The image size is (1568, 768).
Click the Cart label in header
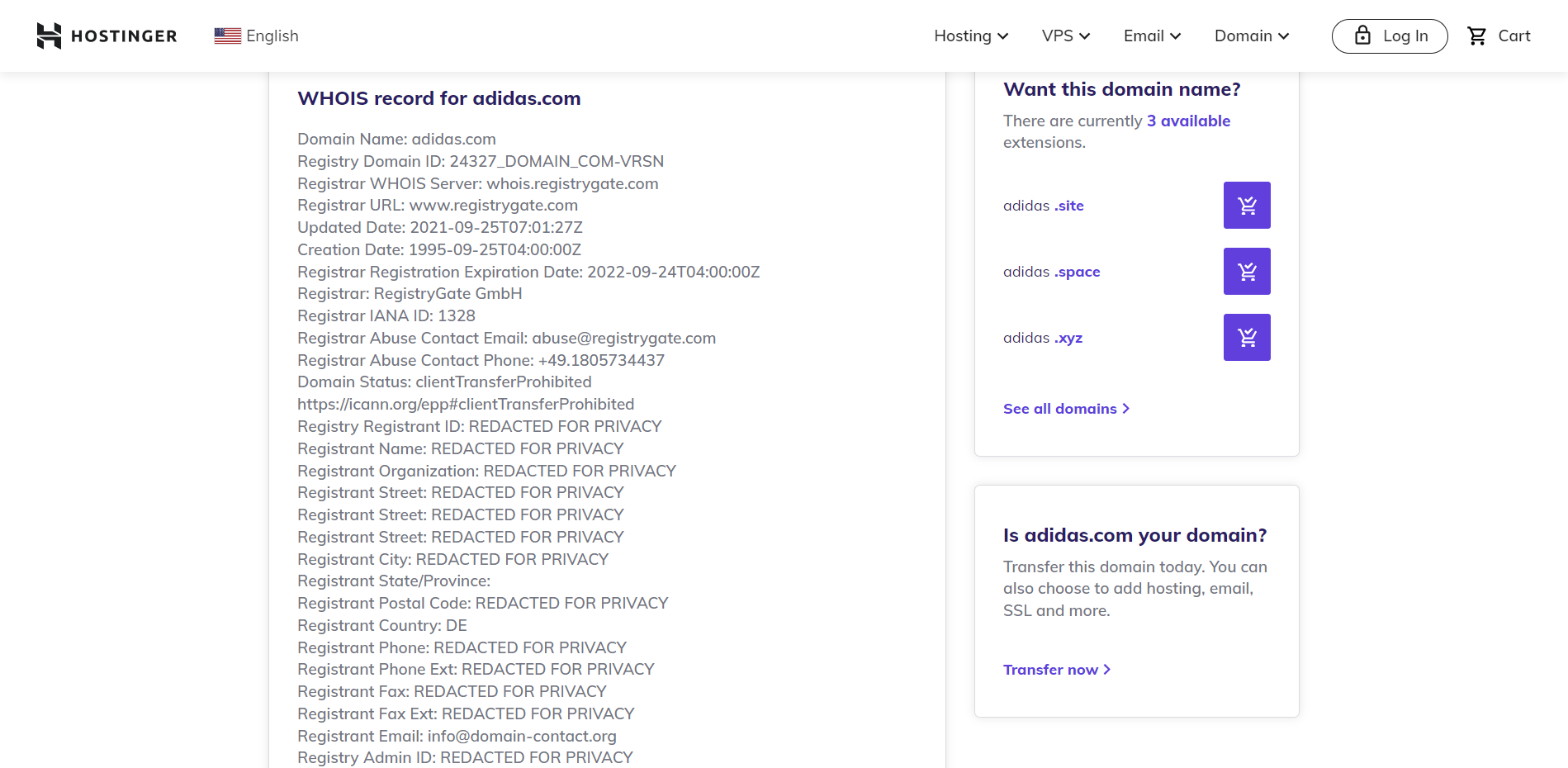[1514, 36]
